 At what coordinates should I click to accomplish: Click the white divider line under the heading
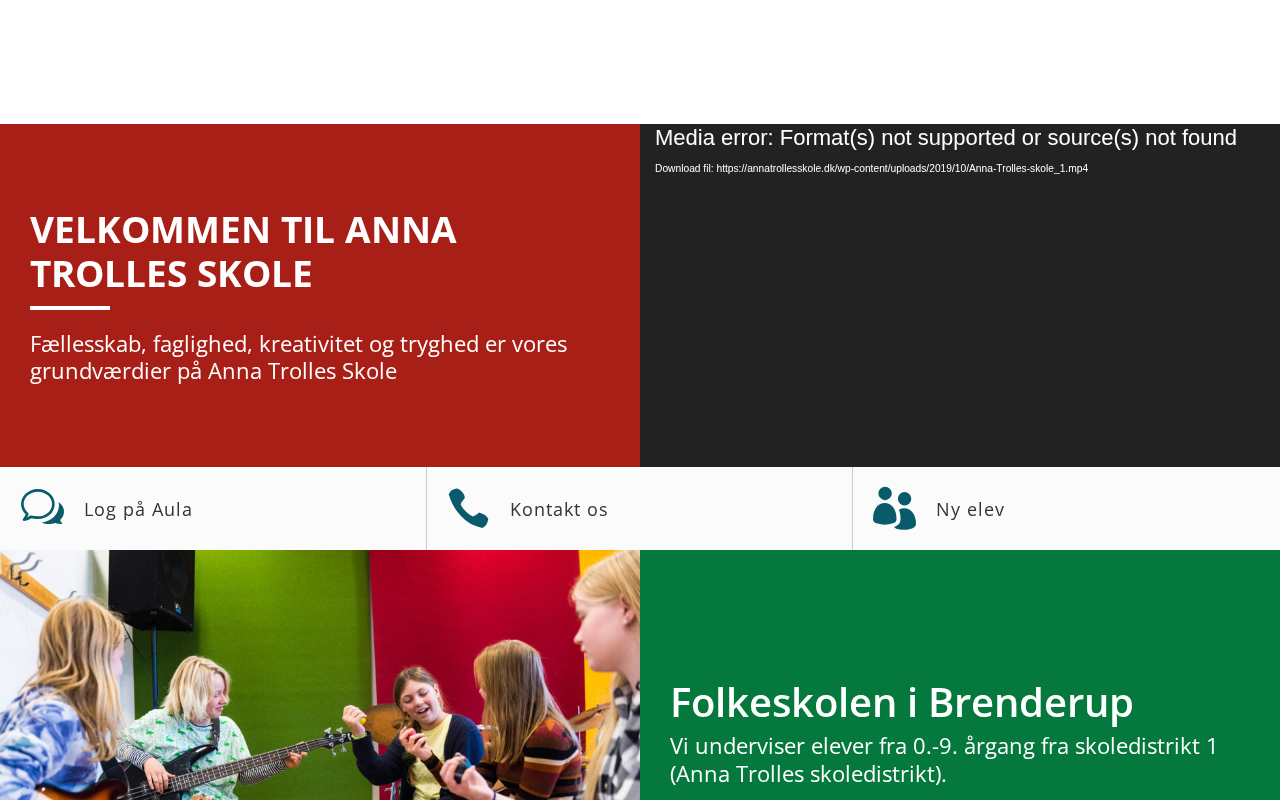click(x=70, y=308)
